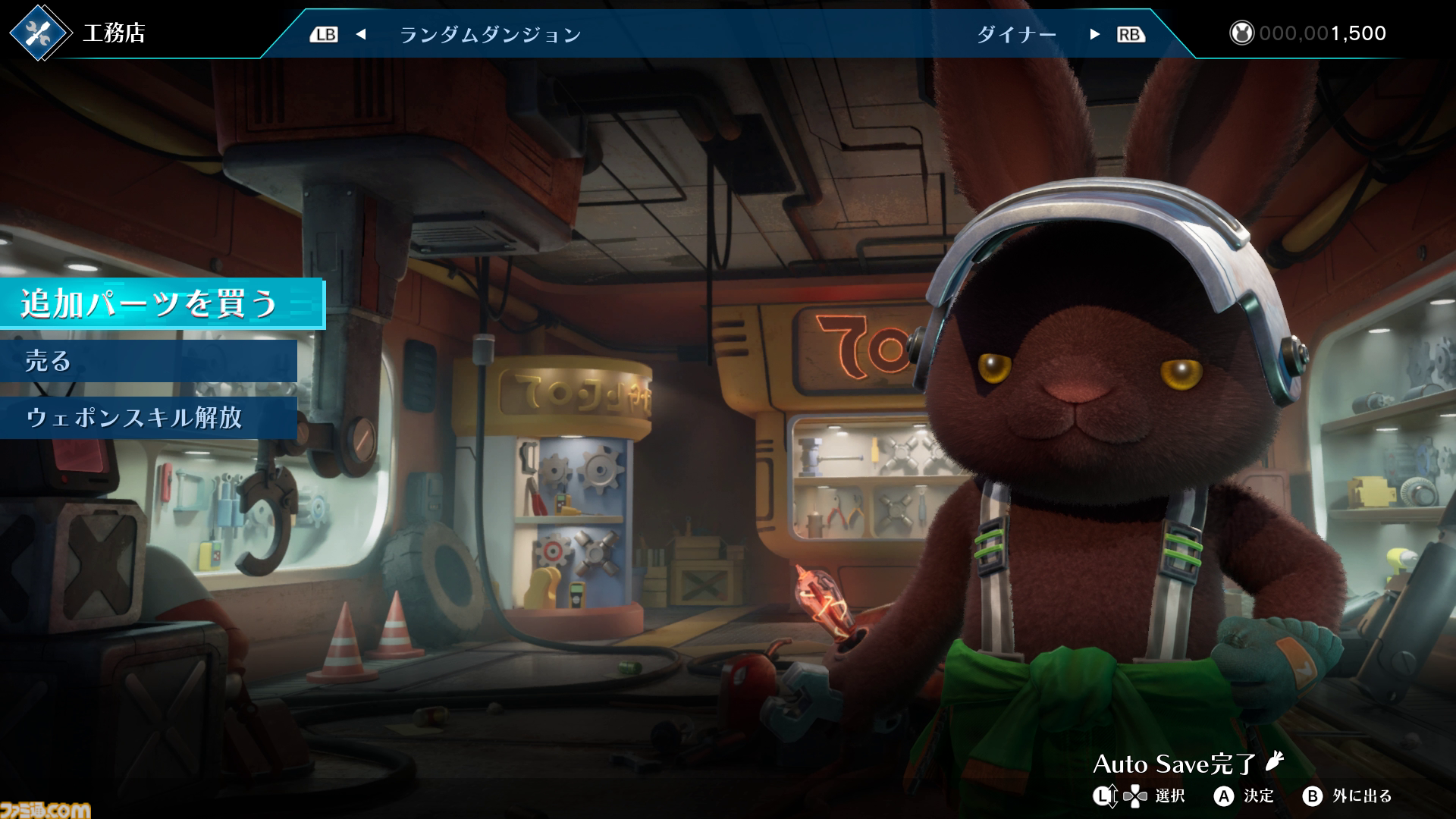The height and width of the screenshot is (819, 1456).
Task: Click the LB shoulder button icon
Action: pyautogui.click(x=324, y=34)
